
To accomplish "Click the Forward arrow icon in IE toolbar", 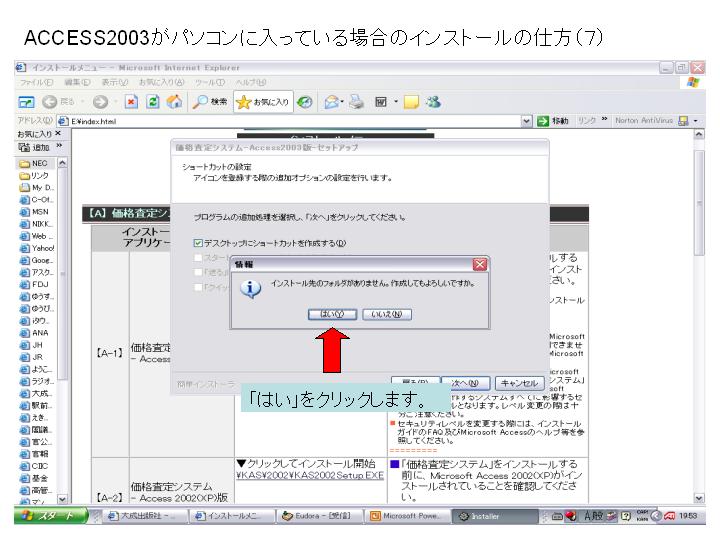I will pyautogui.click(x=100, y=102).
